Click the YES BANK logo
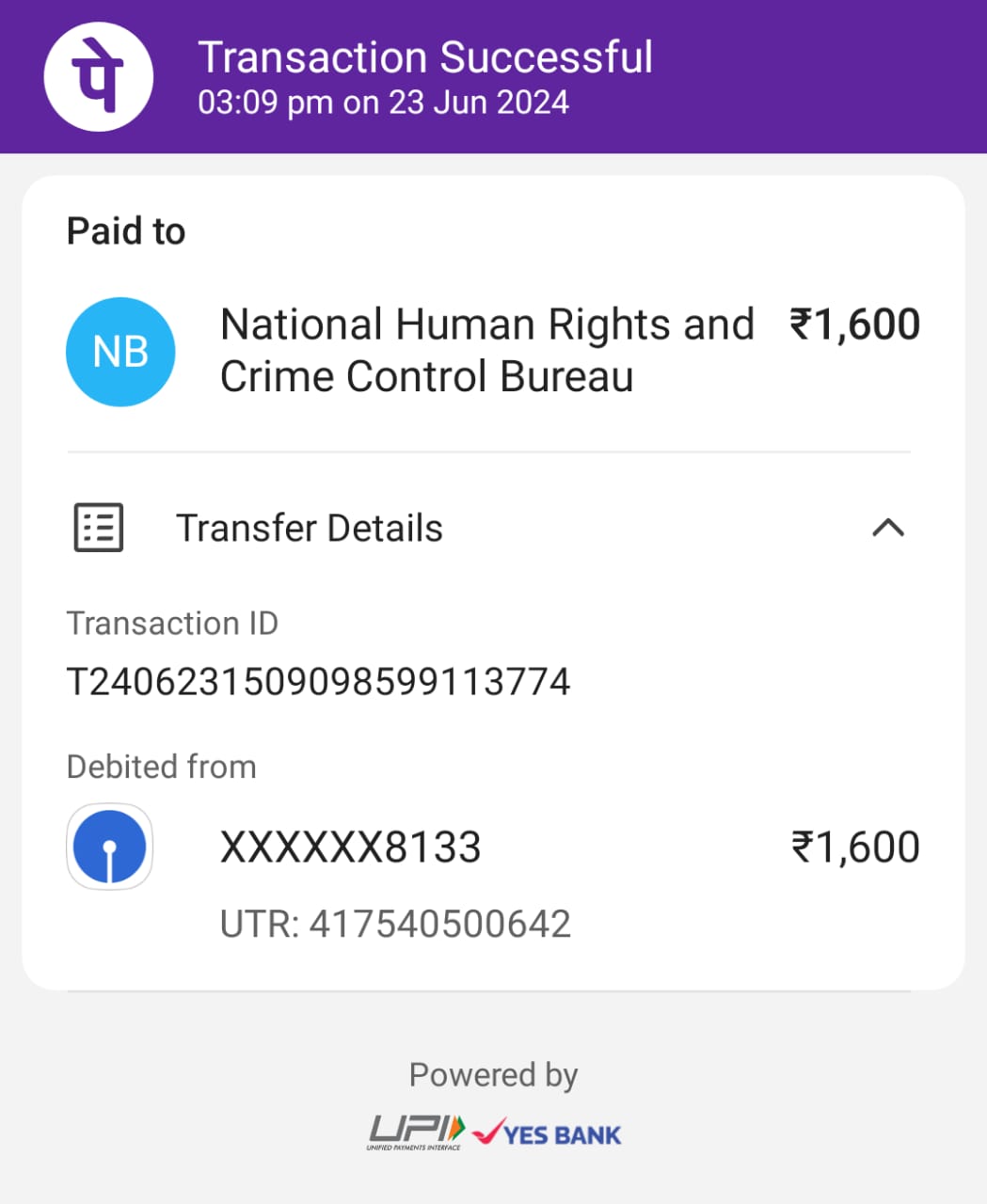This screenshot has height=1204, width=987. (x=547, y=1133)
